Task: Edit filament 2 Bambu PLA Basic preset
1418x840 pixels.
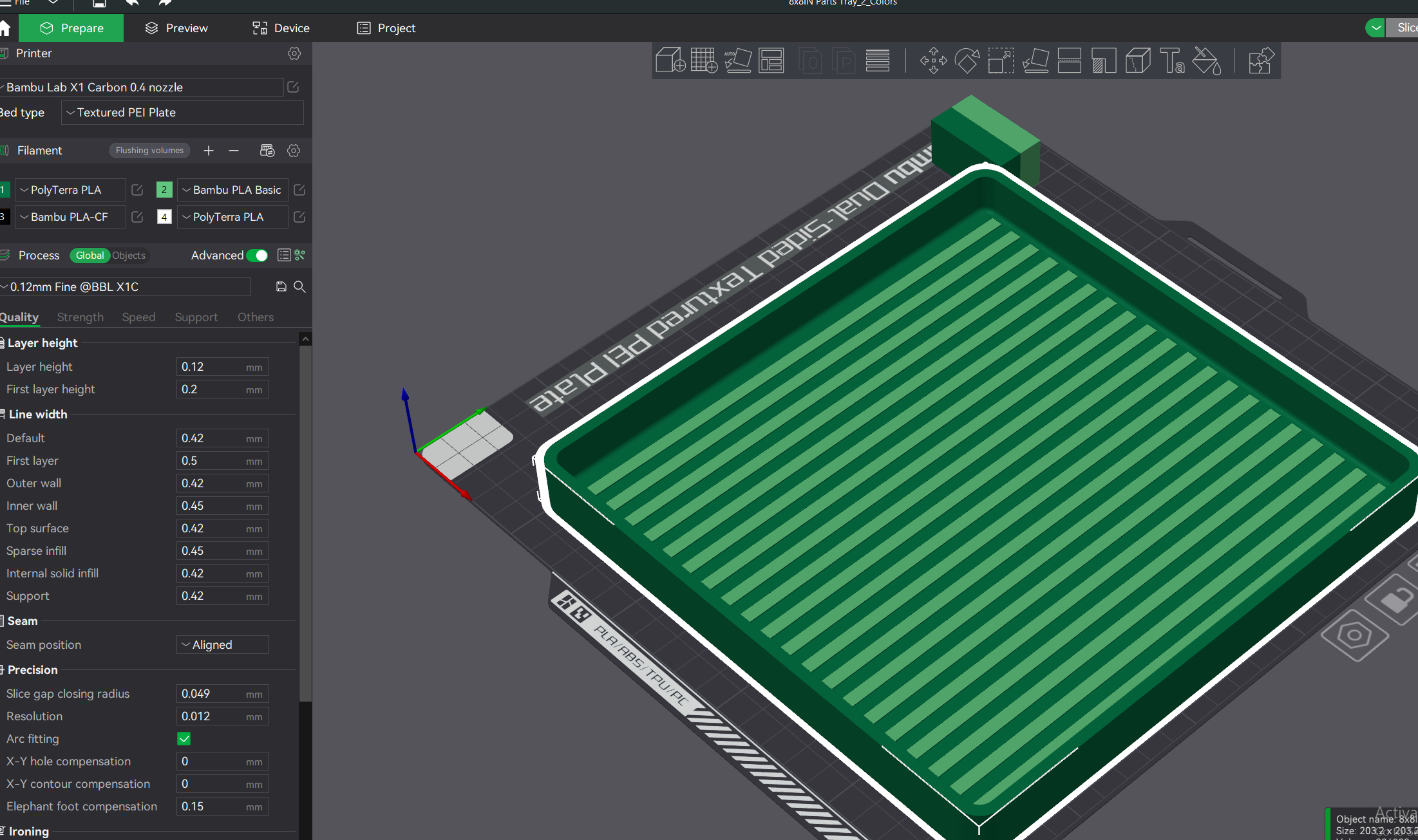Action: pyautogui.click(x=299, y=190)
